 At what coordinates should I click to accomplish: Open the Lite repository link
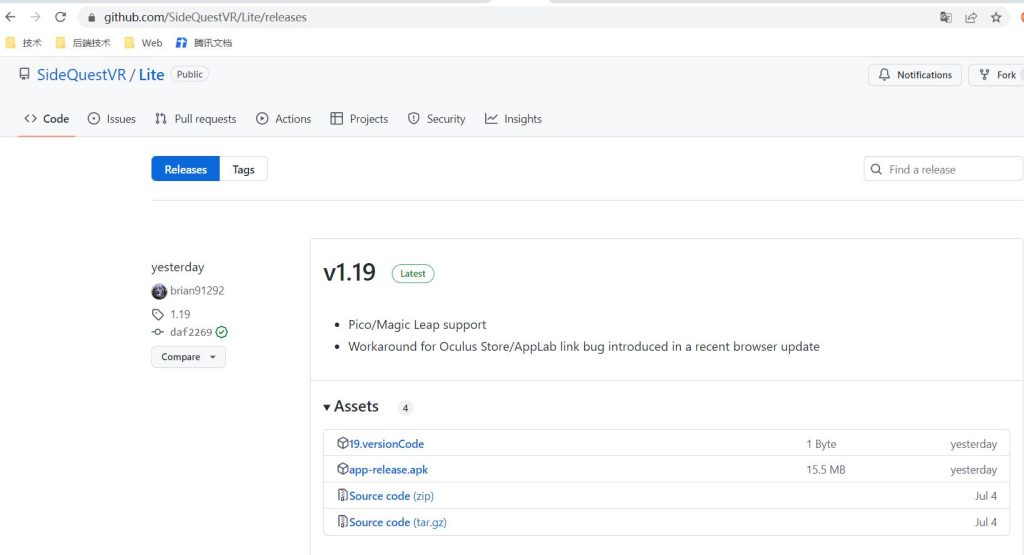[x=152, y=74]
